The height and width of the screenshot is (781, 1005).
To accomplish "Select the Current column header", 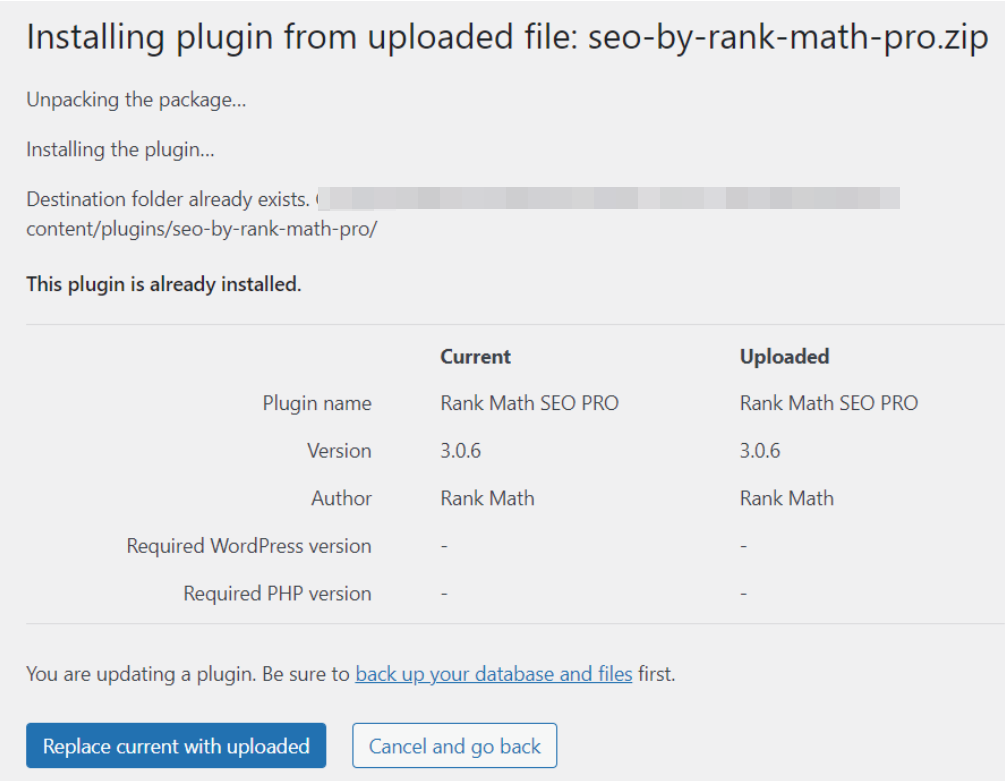I will point(475,357).
